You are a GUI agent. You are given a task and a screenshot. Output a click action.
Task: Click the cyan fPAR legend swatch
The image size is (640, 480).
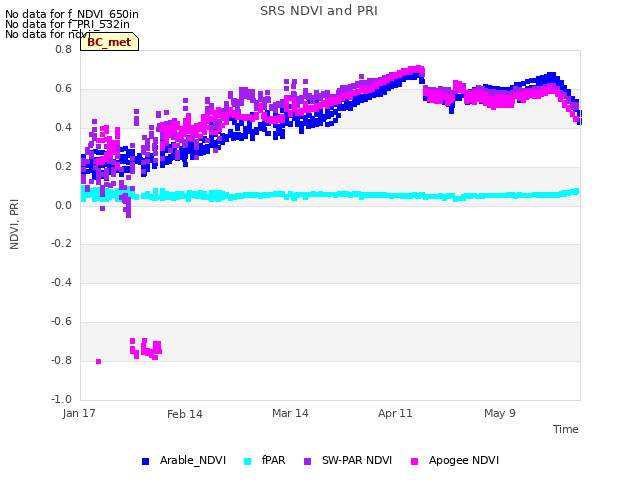pyautogui.click(x=247, y=461)
